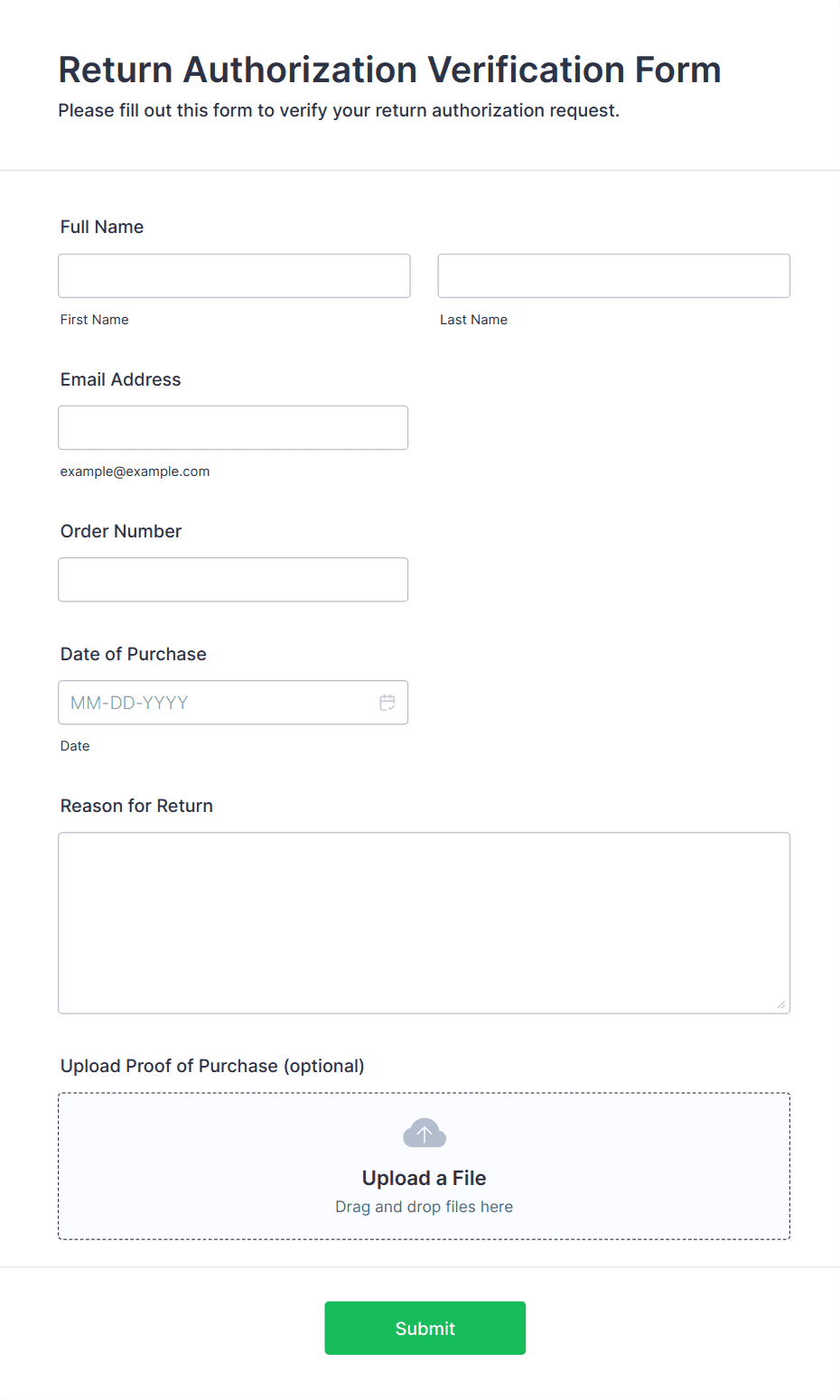
Task: Click the "Upload a File" heading
Action: click(425, 1178)
